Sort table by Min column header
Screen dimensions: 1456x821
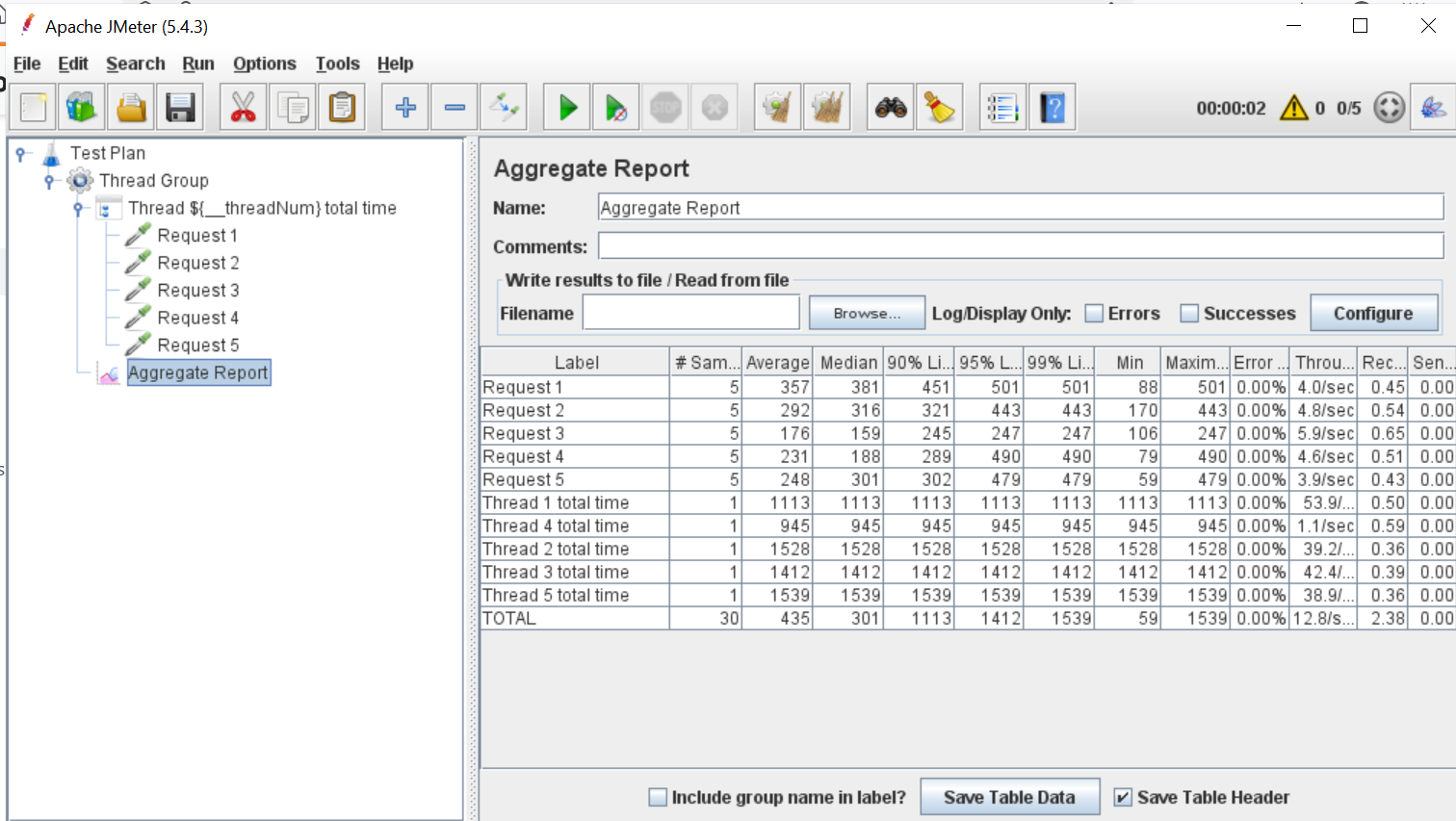click(x=1128, y=363)
